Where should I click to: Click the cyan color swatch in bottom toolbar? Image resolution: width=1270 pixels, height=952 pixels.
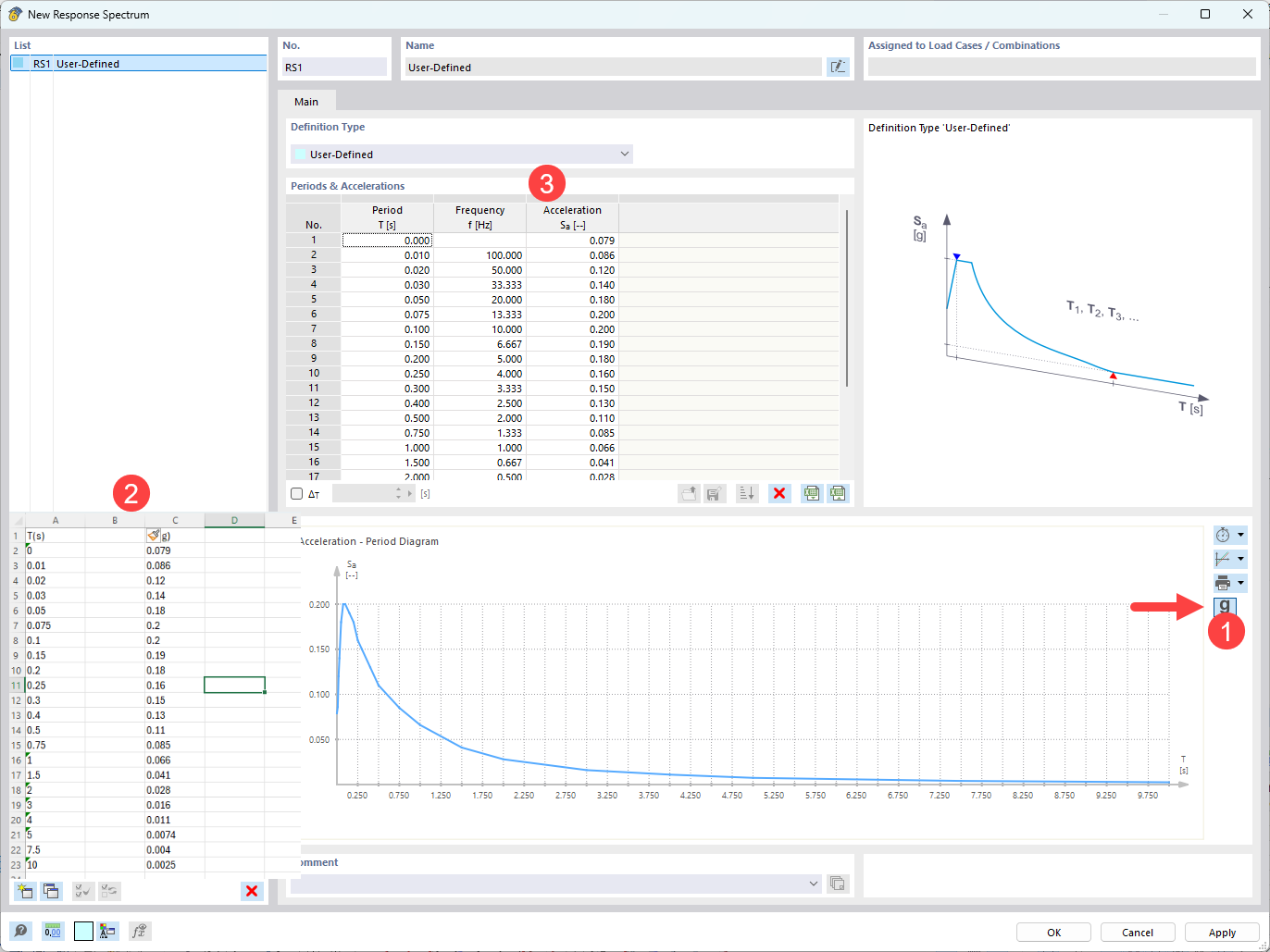(x=83, y=931)
